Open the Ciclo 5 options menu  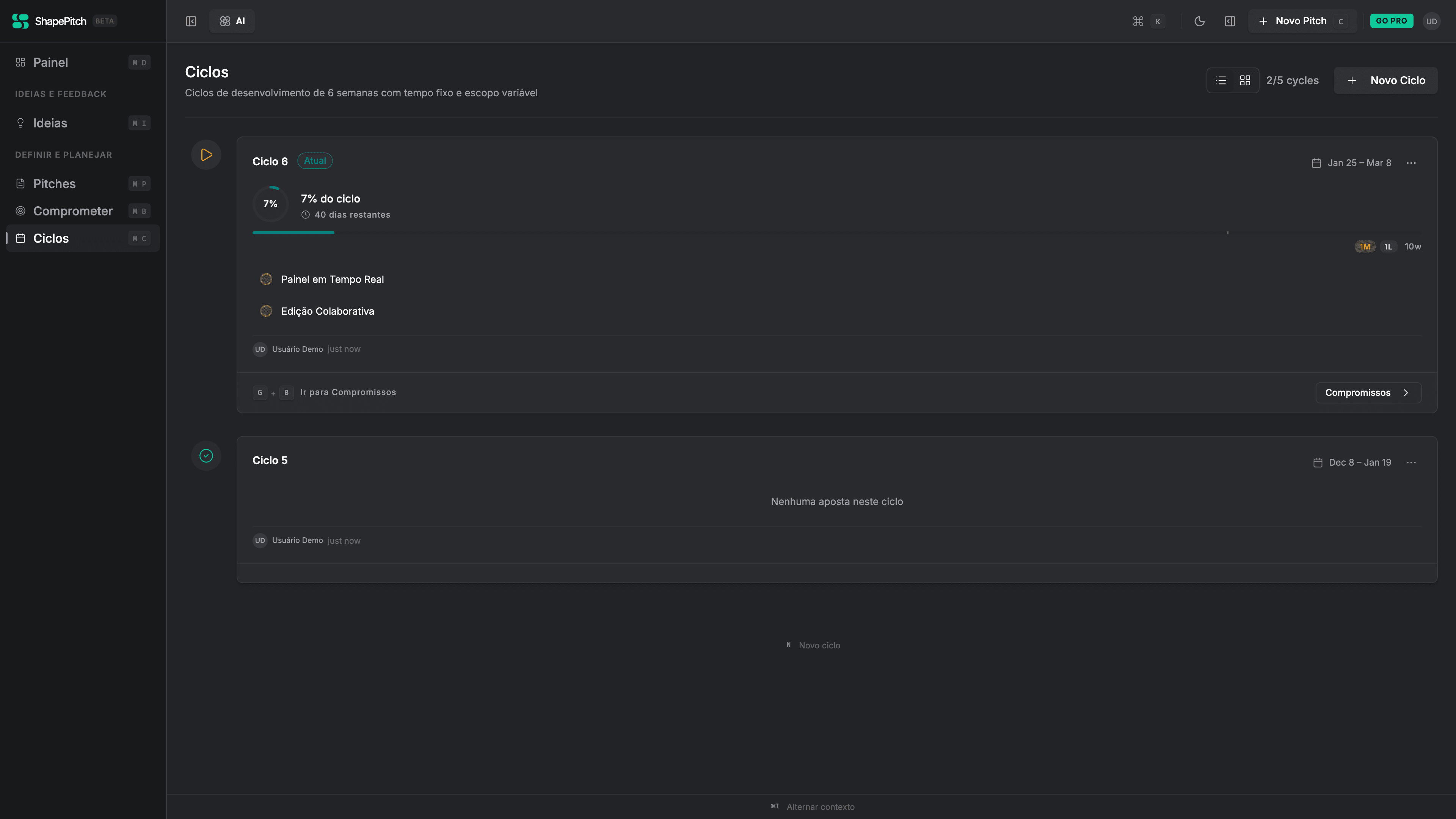(1411, 462)
